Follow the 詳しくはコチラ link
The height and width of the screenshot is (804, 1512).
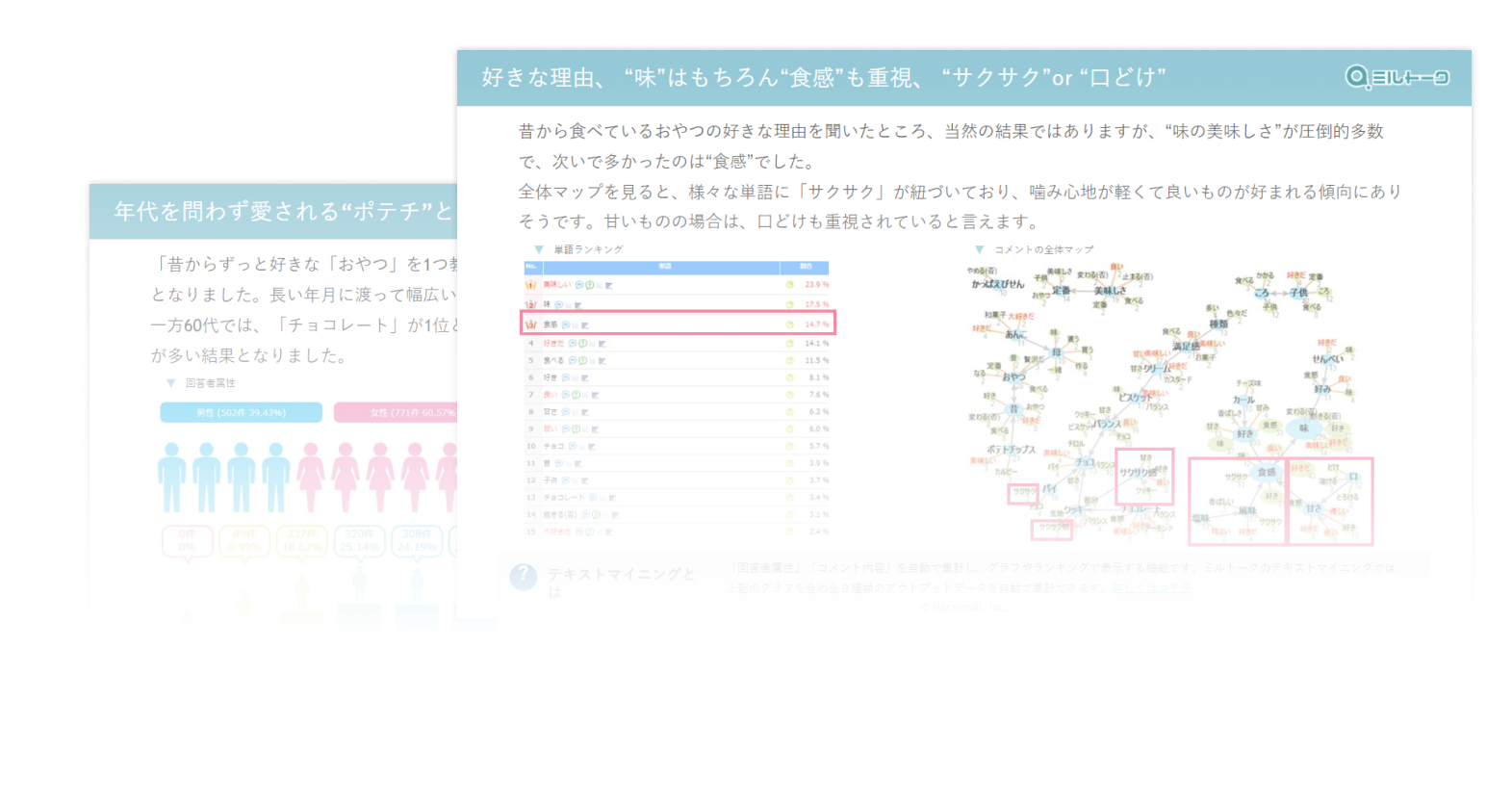[x=1151, y=586]
